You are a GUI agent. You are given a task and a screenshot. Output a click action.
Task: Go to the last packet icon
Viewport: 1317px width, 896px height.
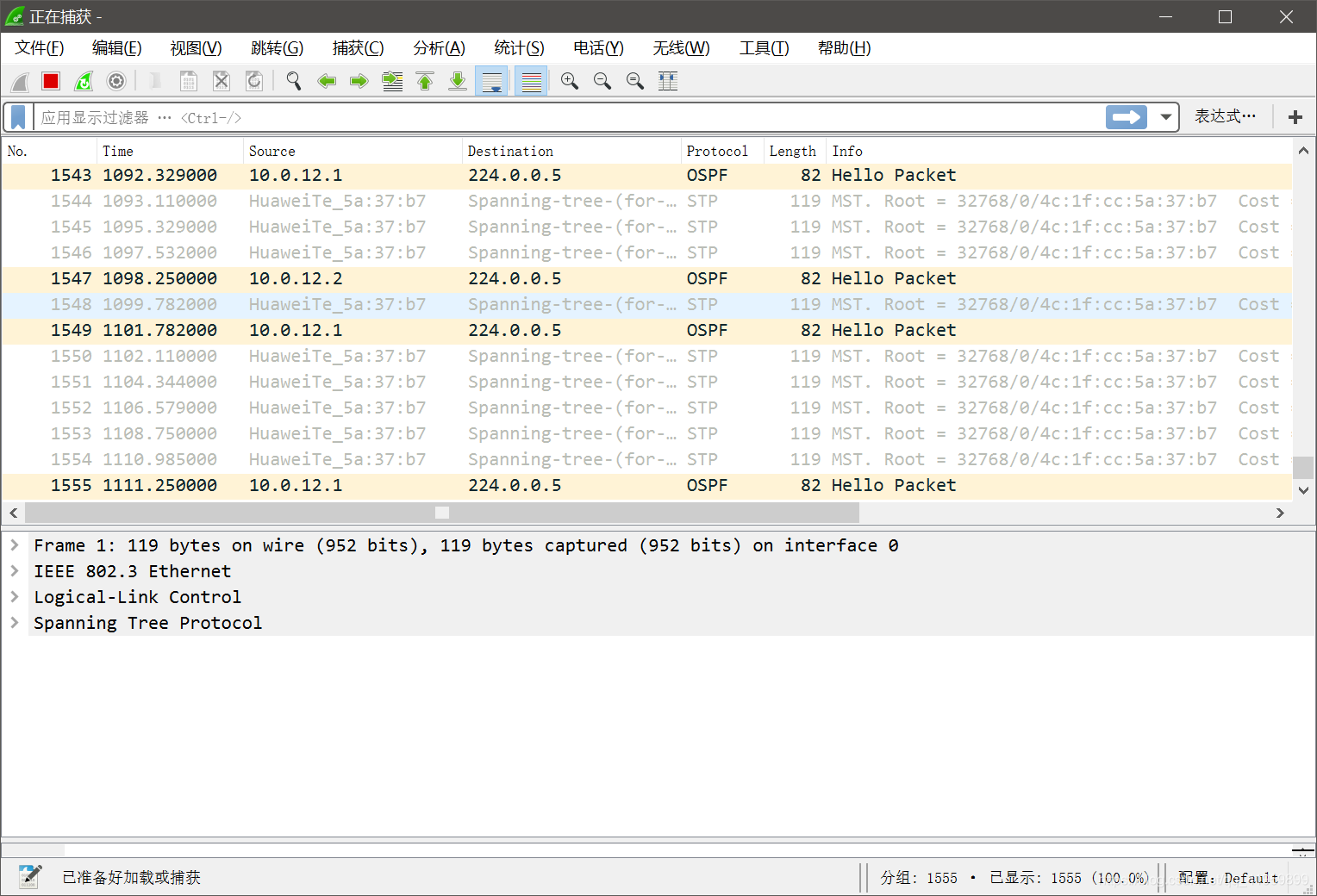[458, 80]
